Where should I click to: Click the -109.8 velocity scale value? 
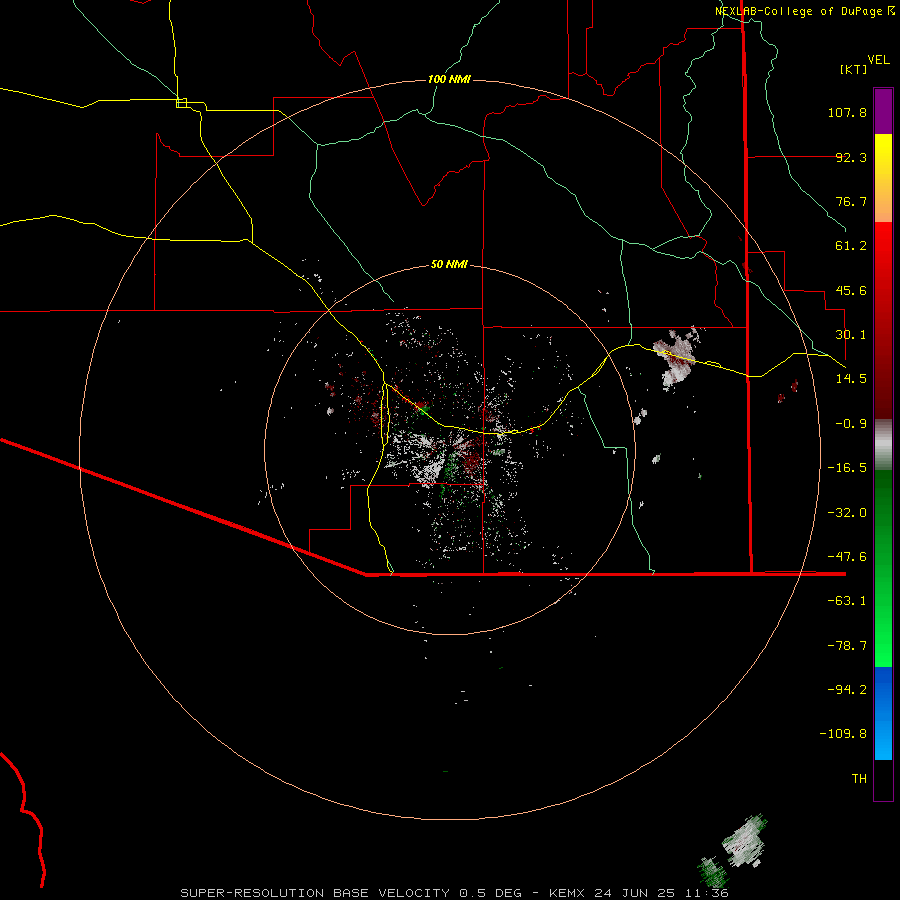coord(843,734)
